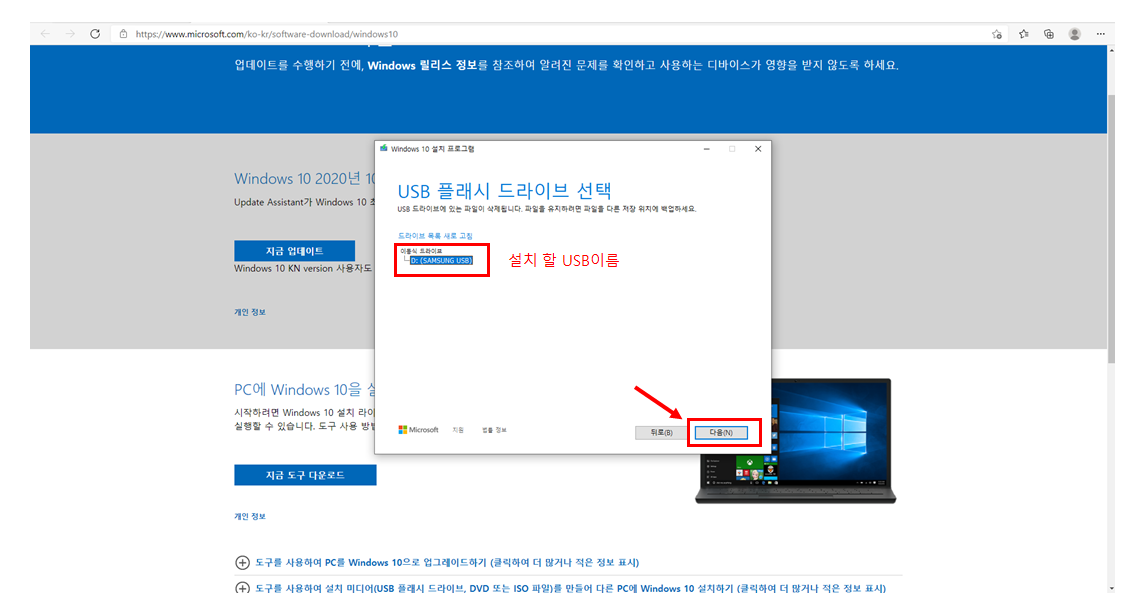Click scrollbar down arrow

click(x=1111, y=589)
